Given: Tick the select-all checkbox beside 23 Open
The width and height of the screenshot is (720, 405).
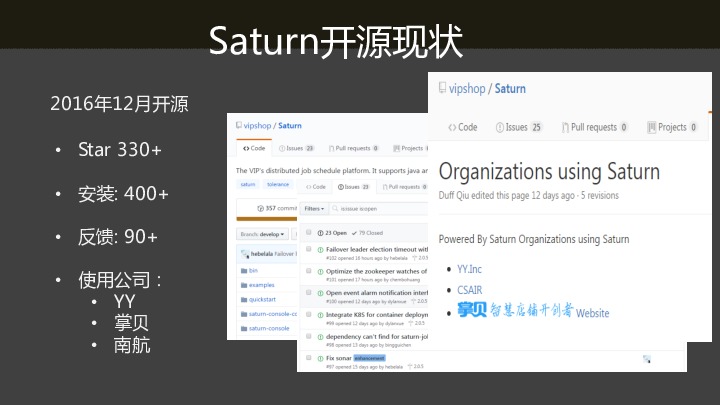Looking at the screenshot, I should (x=309, y=232).
